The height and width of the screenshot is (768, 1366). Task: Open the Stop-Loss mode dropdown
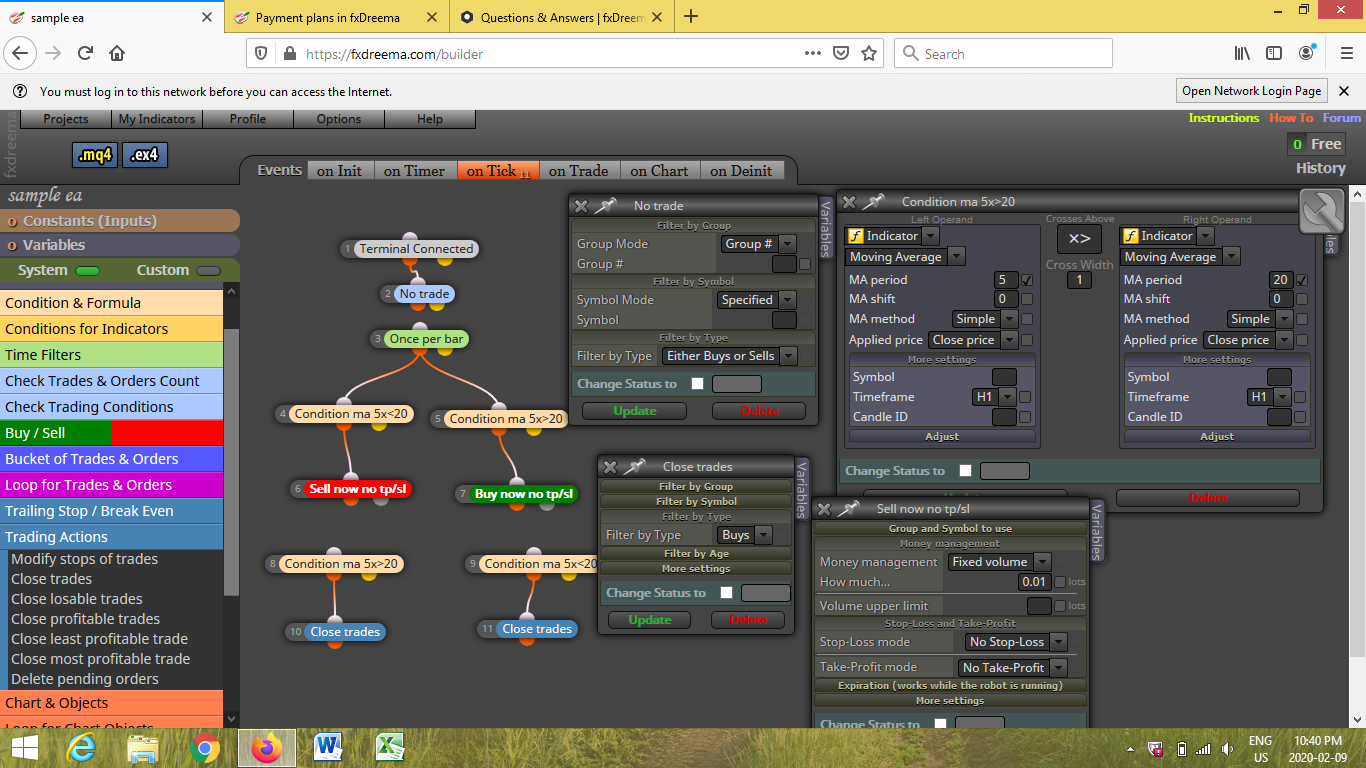1016,642
